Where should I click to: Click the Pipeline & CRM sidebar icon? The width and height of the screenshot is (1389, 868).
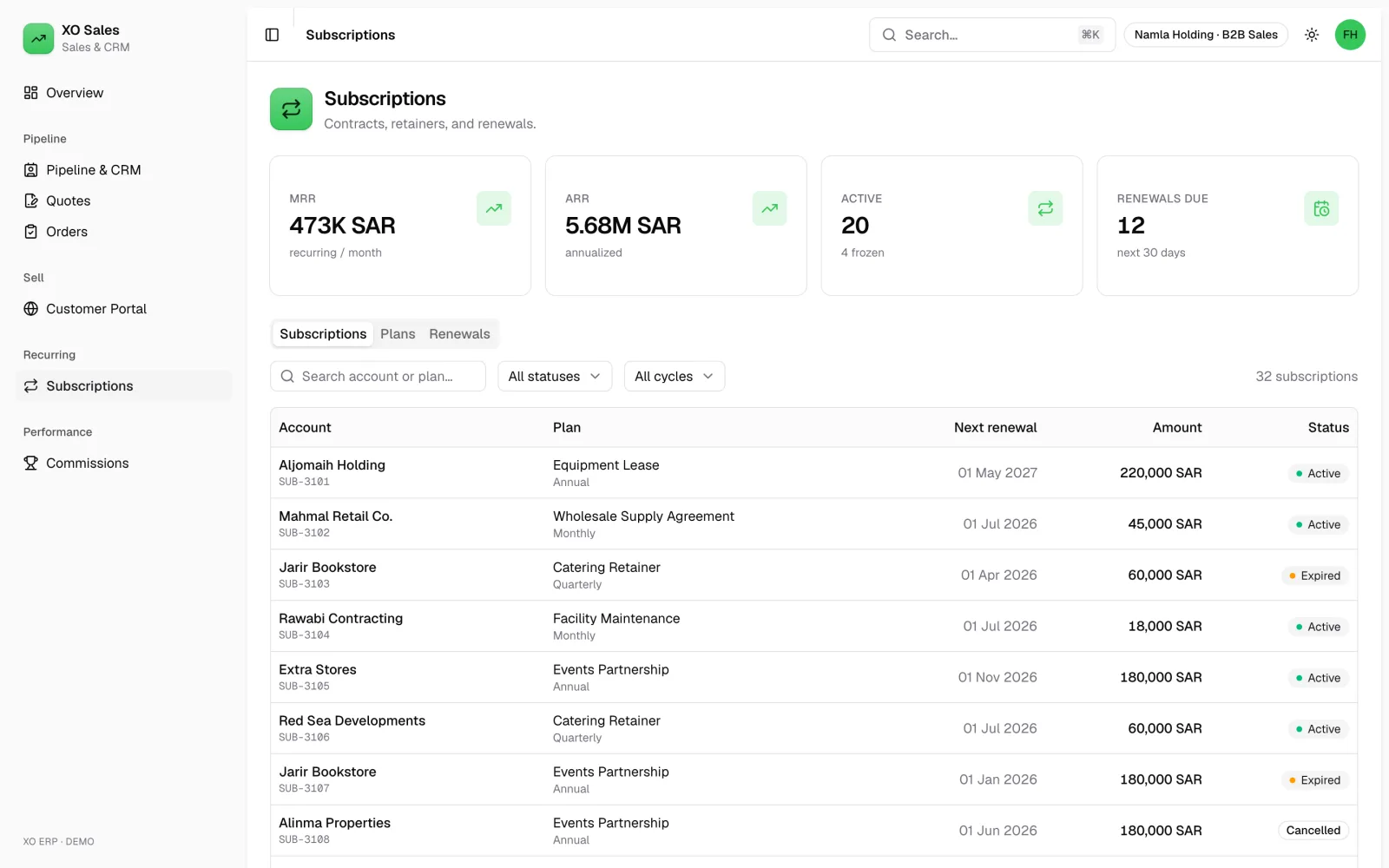[x=31, y=170]
